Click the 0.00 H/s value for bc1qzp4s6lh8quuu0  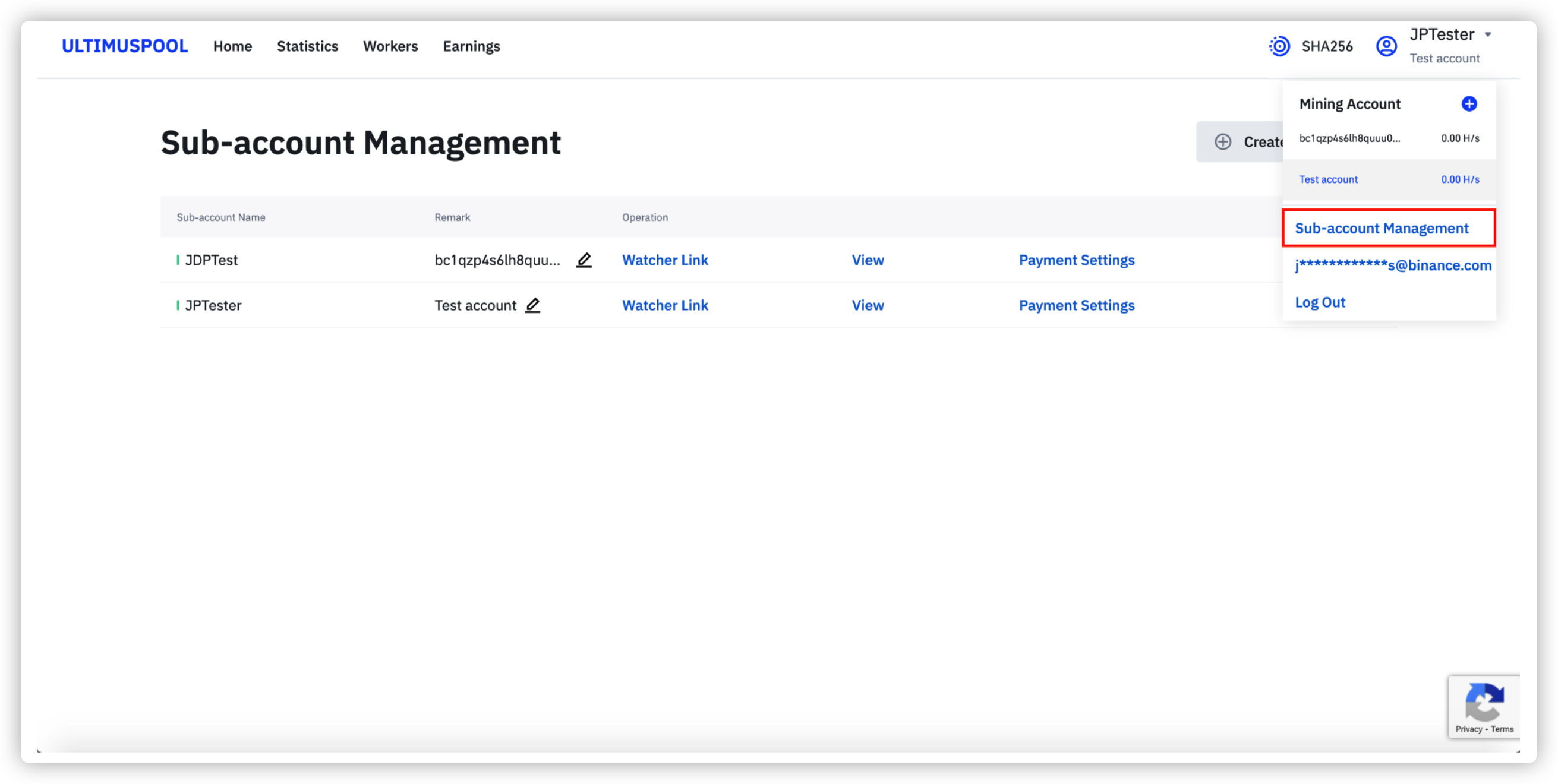tap(1460, 138)
